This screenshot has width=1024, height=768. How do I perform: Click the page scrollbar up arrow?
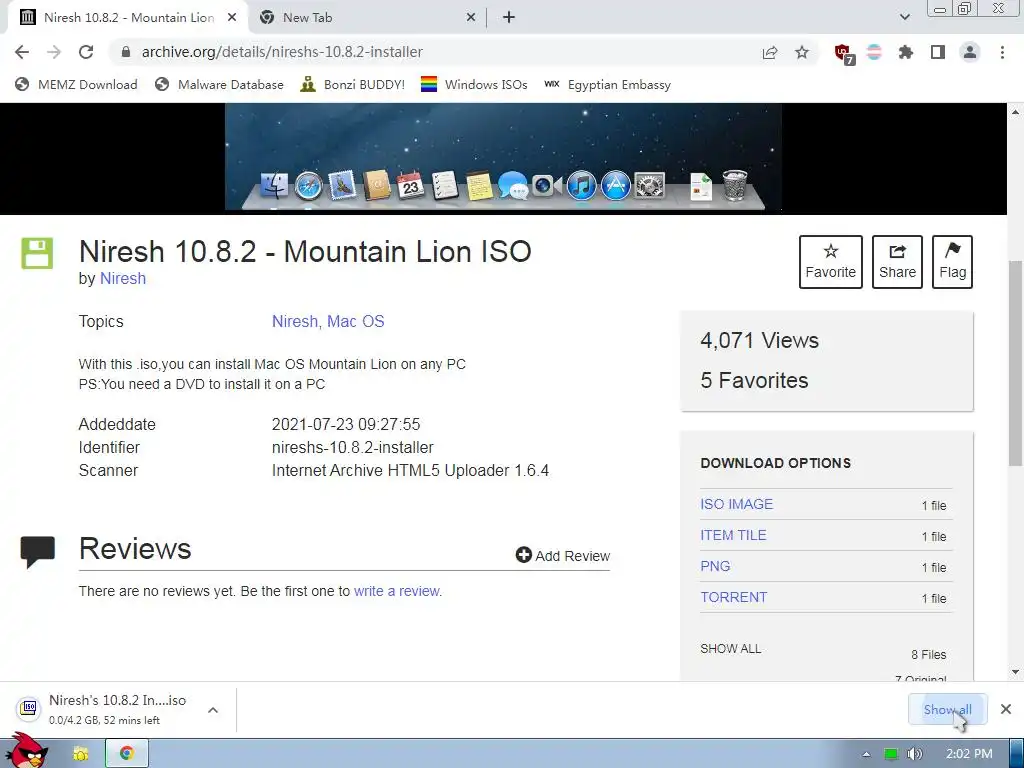1016,112
